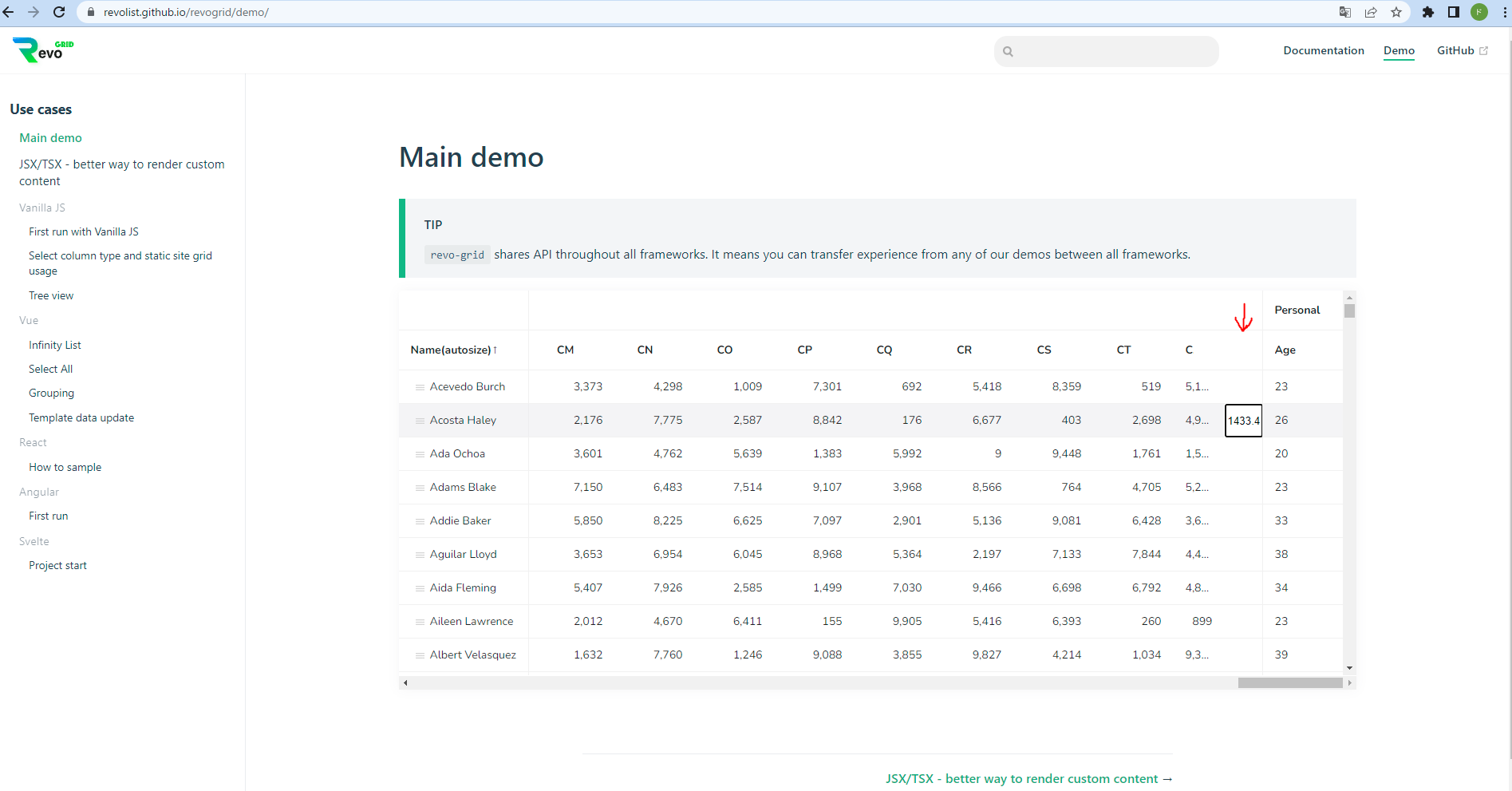Viewport: 1512px width, 791px height.
Task: Click the browser back arrow
Action: 10,12
